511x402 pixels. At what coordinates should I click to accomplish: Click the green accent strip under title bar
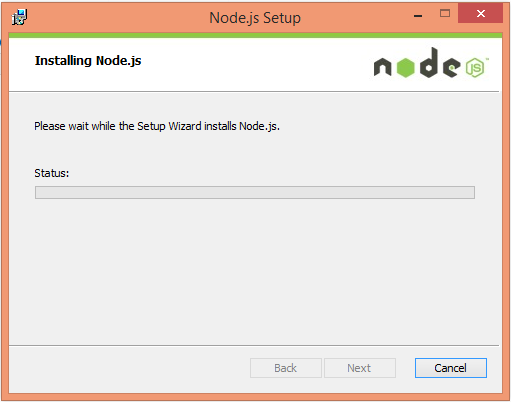pyautogui.click(x=255, y=35)
